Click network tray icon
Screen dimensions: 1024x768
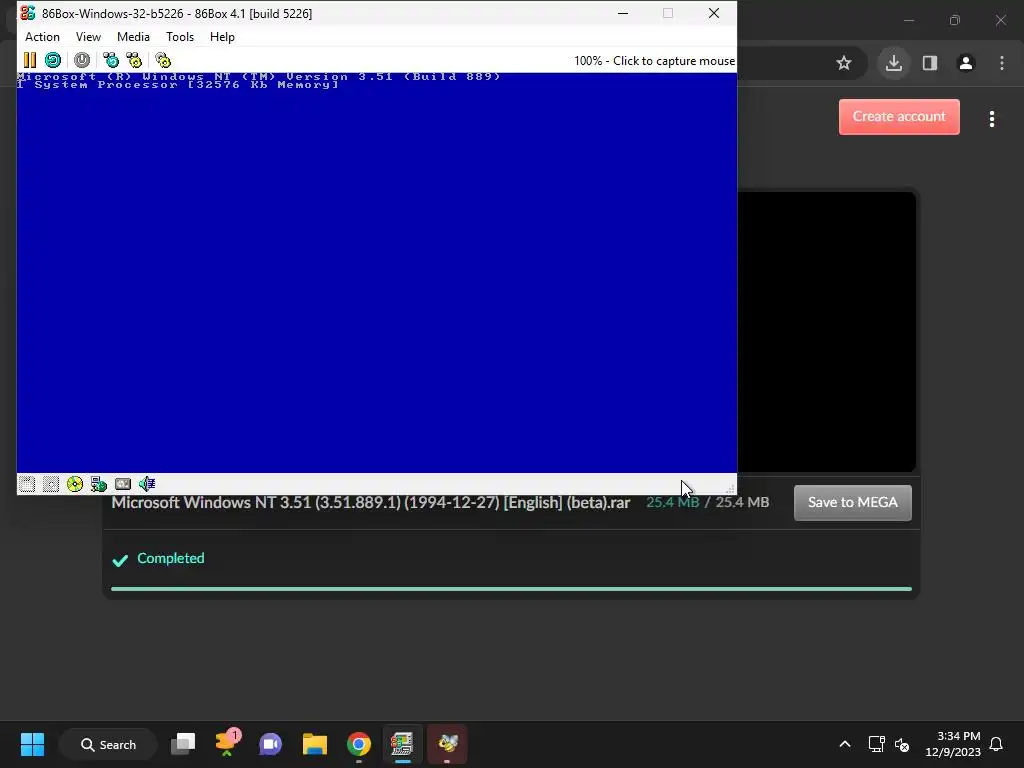[x=876, y=744]
